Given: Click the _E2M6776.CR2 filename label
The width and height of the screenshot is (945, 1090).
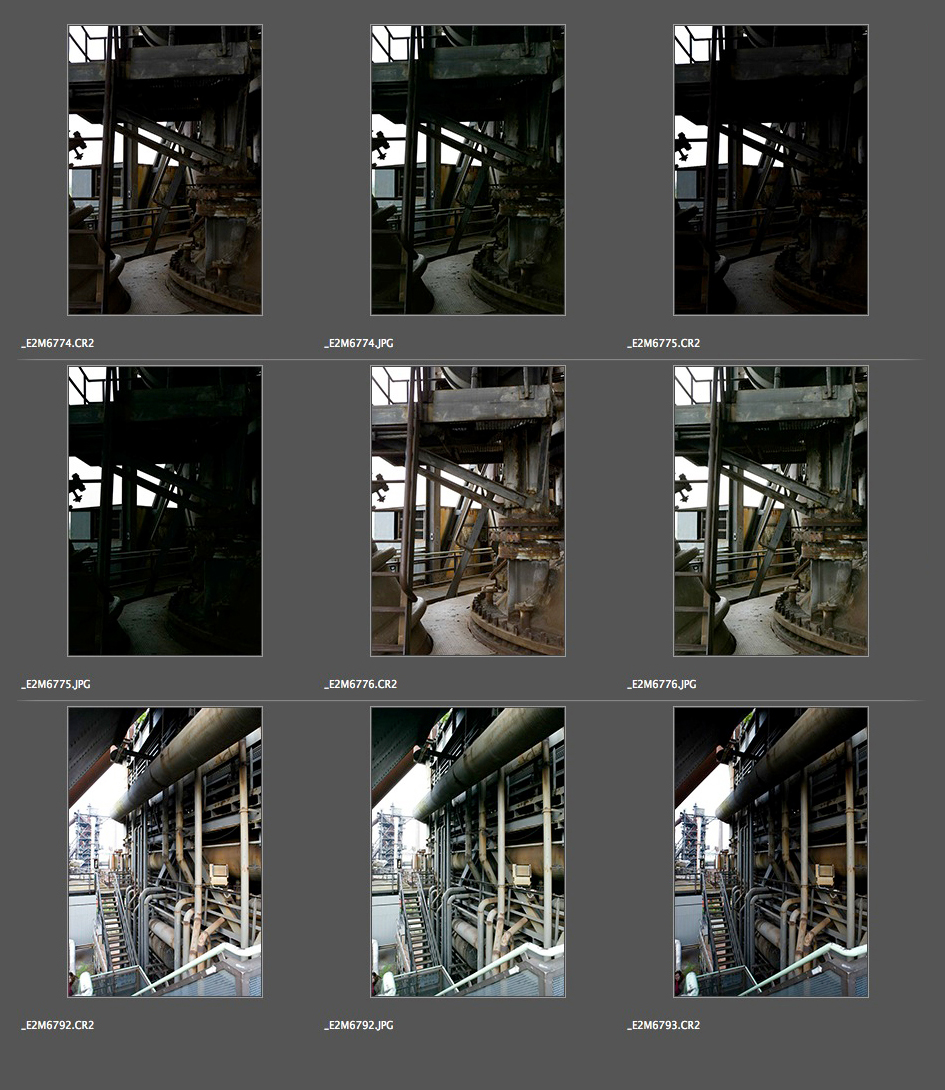Looking at the screenshot, I should (x=361, y=685).
